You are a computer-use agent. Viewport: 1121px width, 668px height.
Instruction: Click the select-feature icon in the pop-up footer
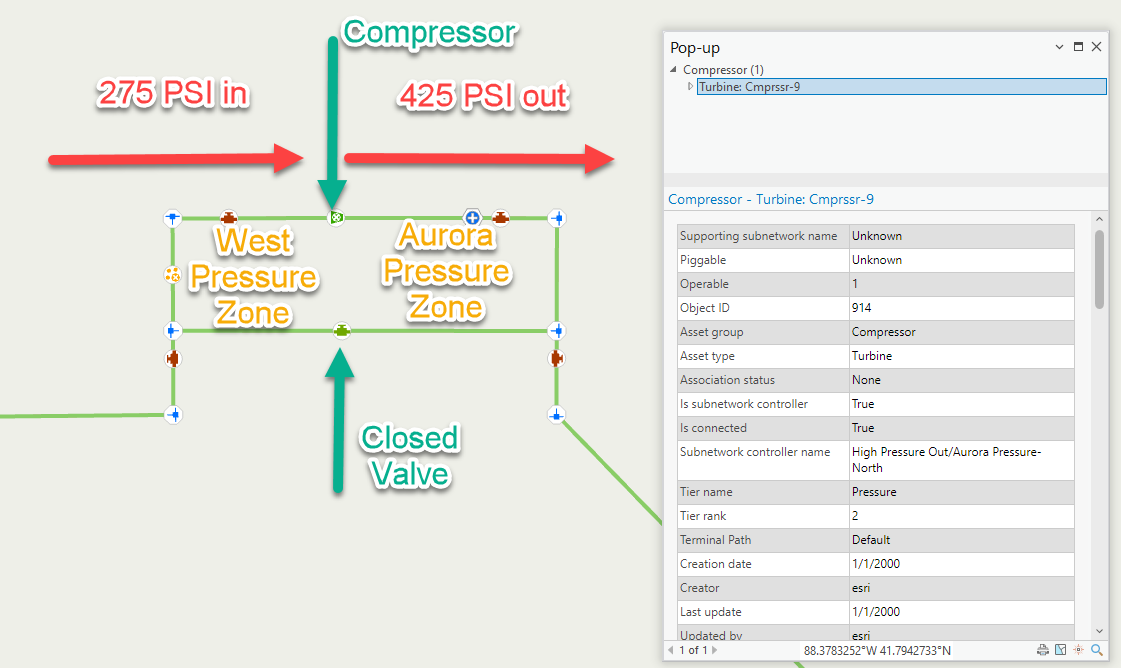1060,650
